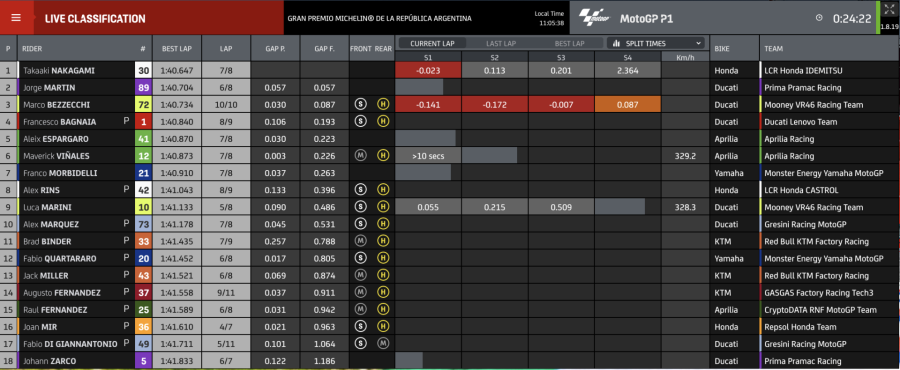Click the fullscreen expand icon
The width and height of the screenshot is (900, 370).
(x=889, y=9)
